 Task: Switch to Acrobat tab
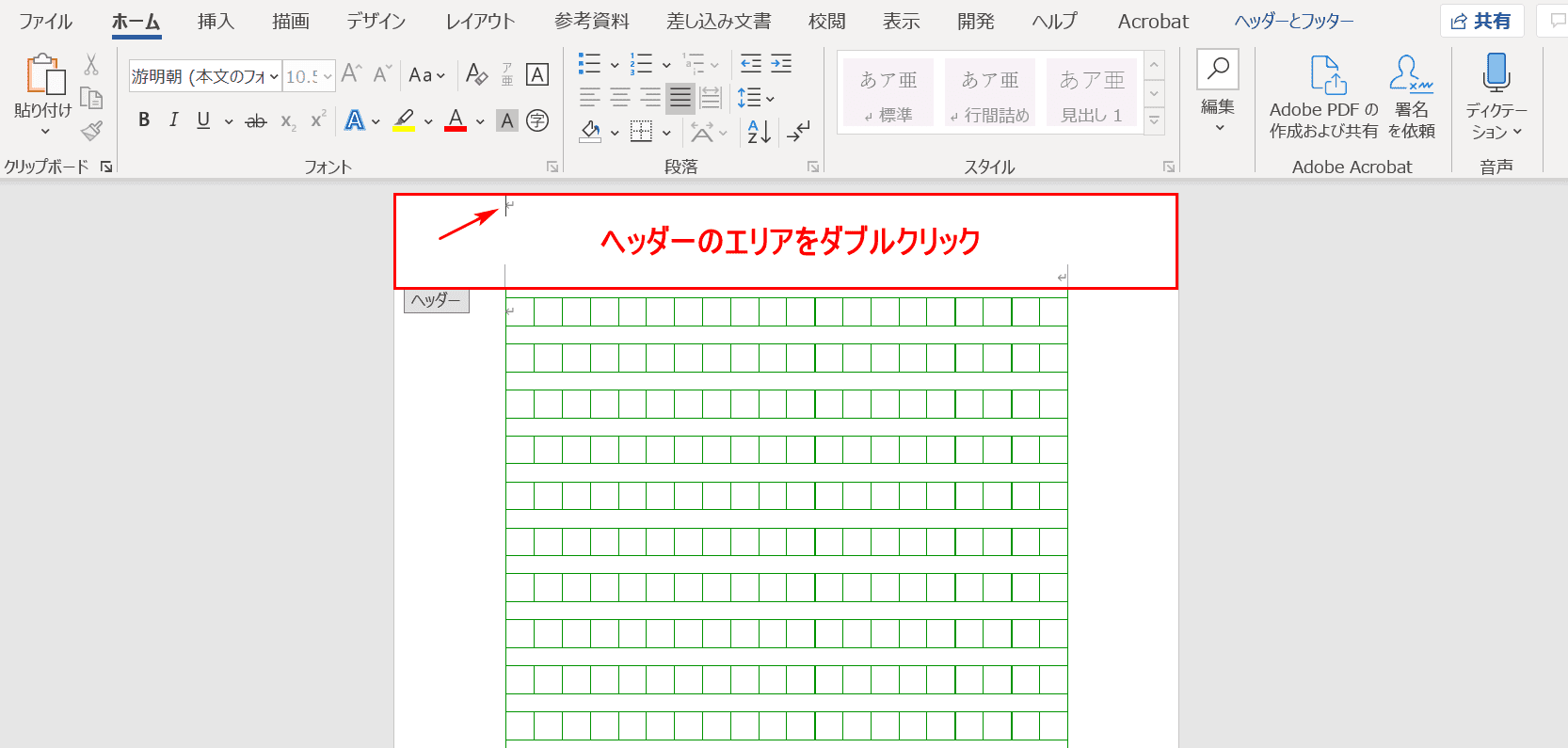click(x=1153, y=21)
